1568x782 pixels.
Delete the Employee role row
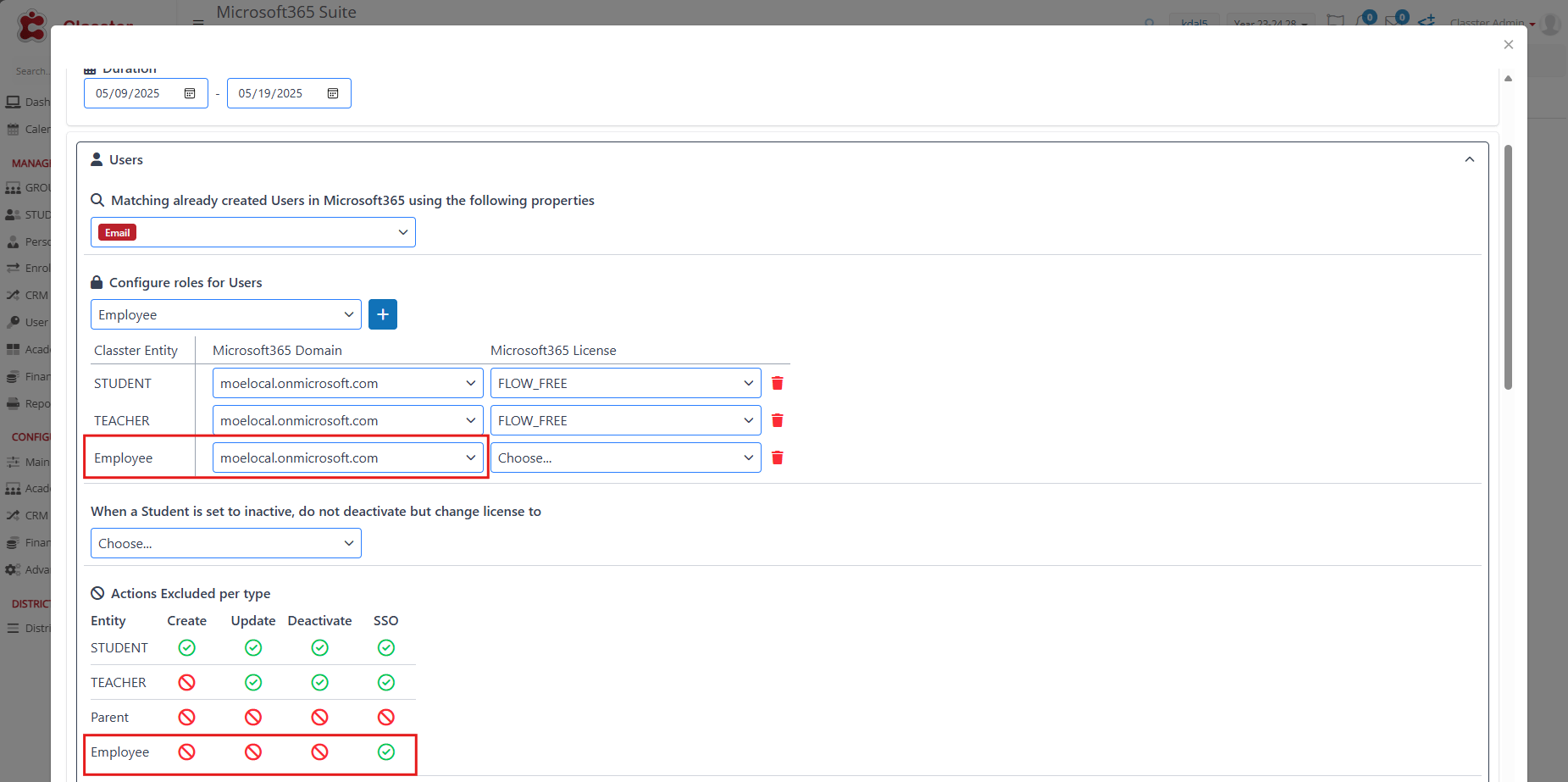point(778,458)
